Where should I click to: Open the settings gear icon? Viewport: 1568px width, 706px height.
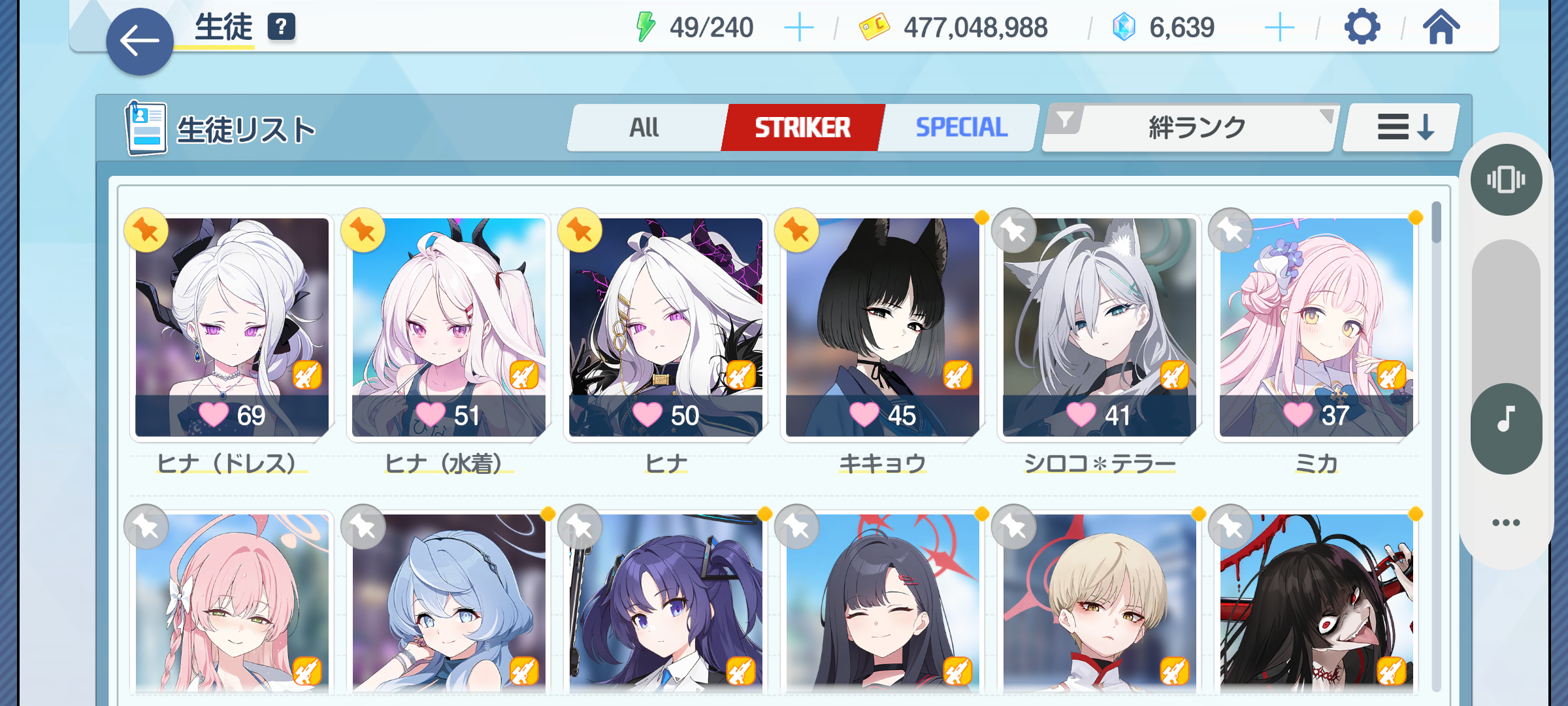(1362, 27)
